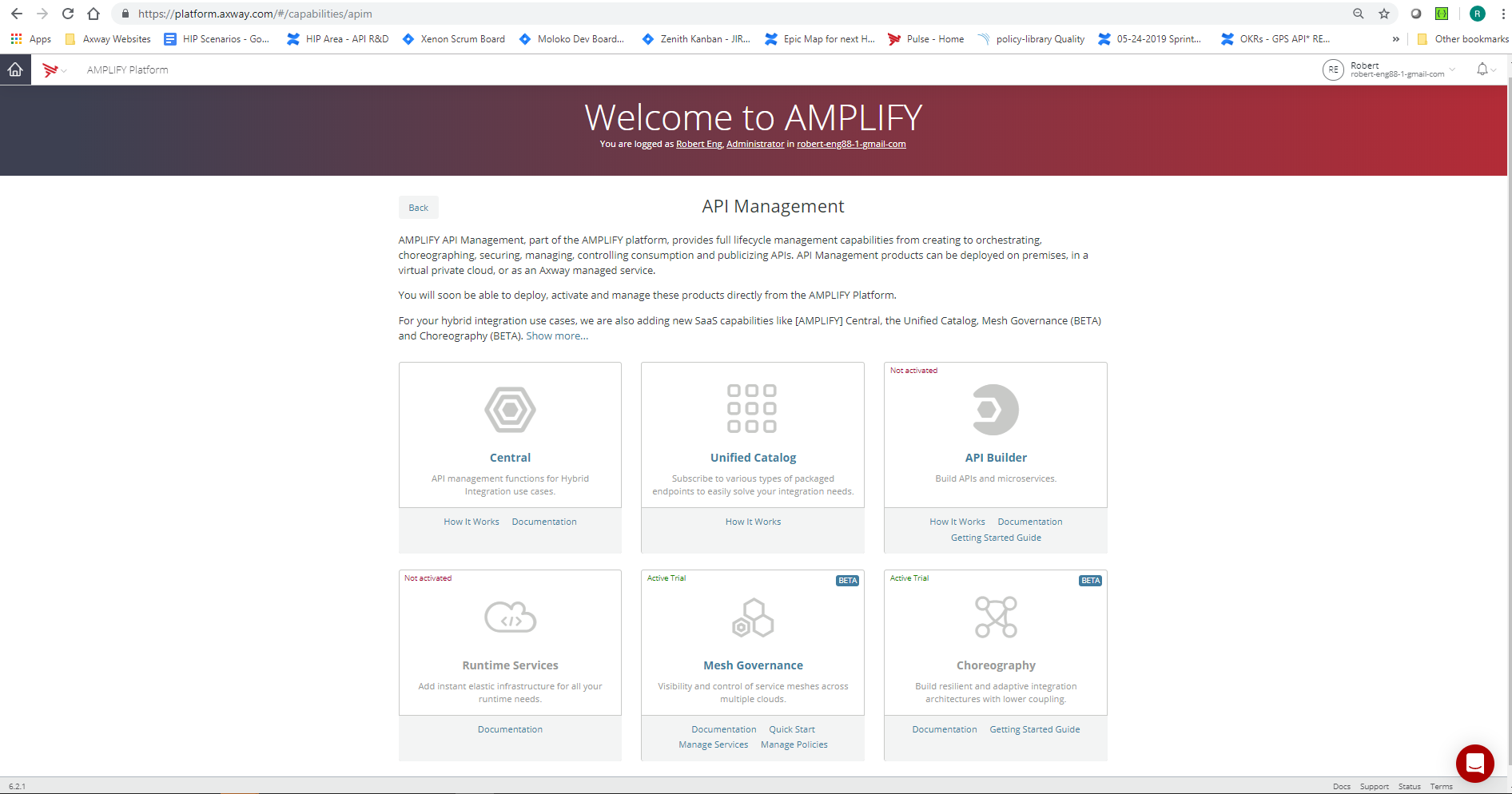Image resolution: width=1512 pixels, height=794 pixels.
Task: Open the Docs footer link
Action: (x=1342, y=787)
